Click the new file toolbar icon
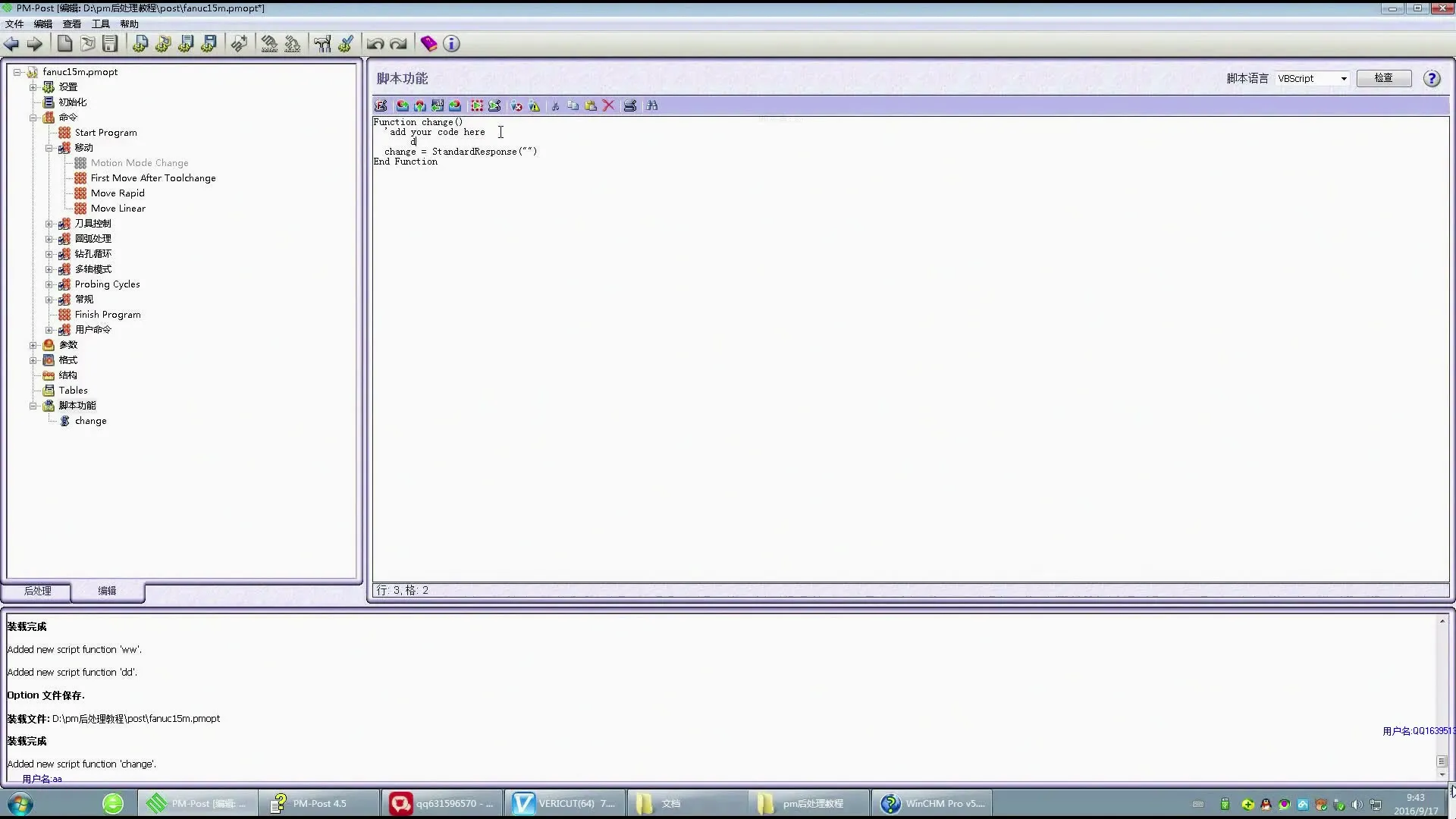 (x=65, y=44)
